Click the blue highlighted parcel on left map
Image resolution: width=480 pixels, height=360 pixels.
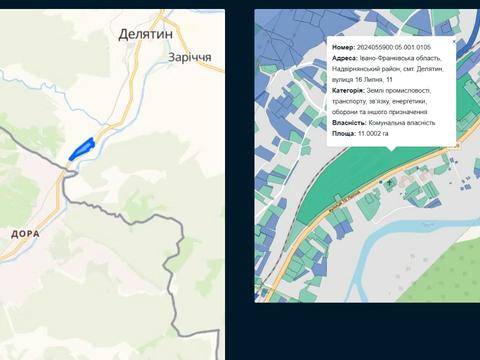click(x=82, y=149)
